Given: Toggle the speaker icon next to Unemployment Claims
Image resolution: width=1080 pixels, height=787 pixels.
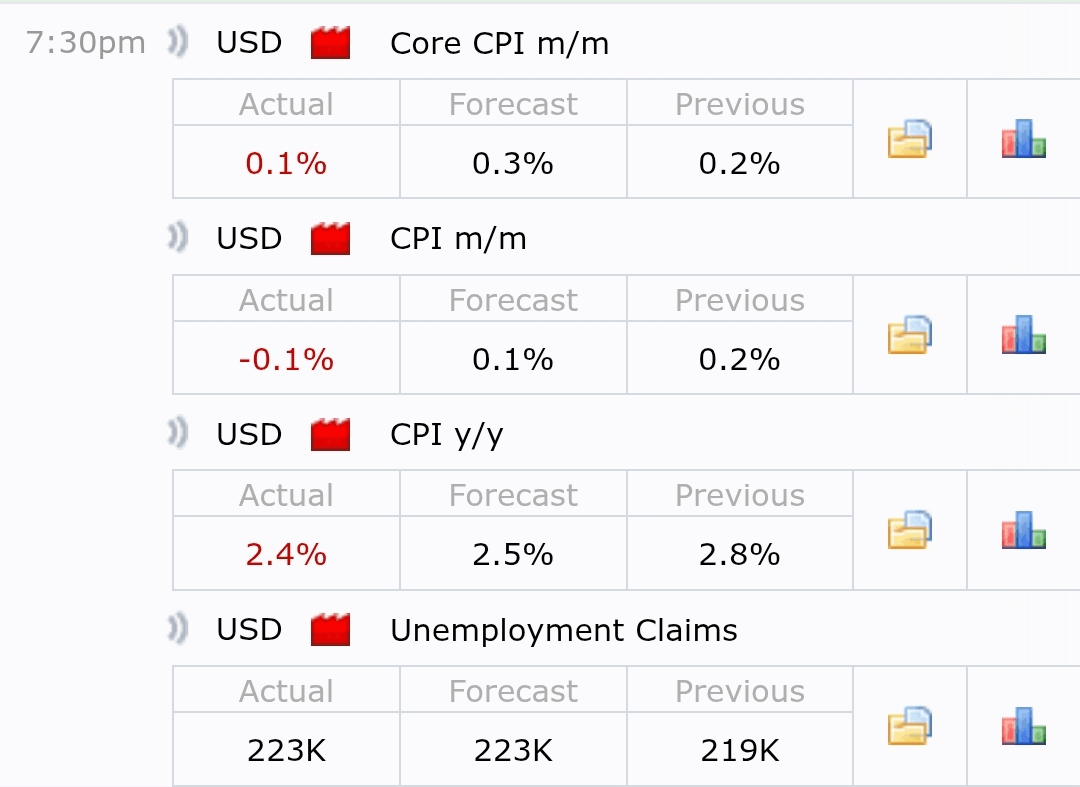Looking at the screenshot, I should 176,630.
